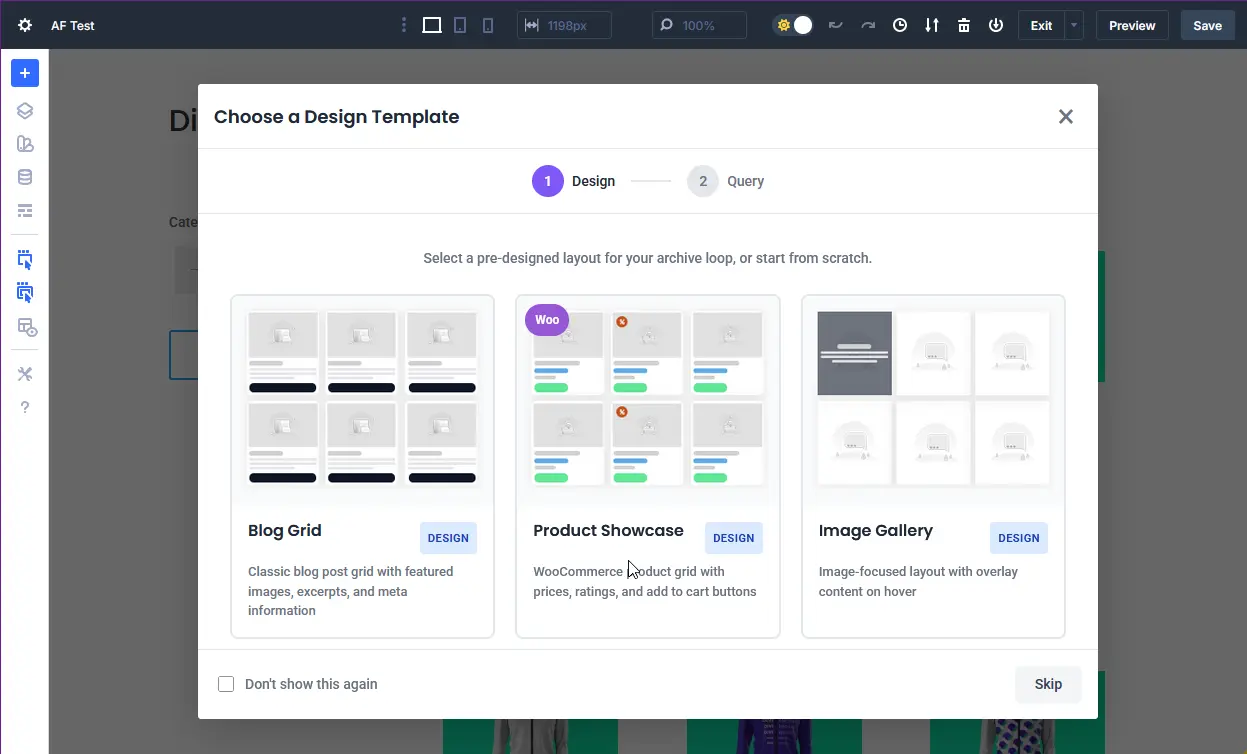This screenshot has width=1247, height=754.
Task: Open the Exit button dropdown arrow
Action: 1073,25
